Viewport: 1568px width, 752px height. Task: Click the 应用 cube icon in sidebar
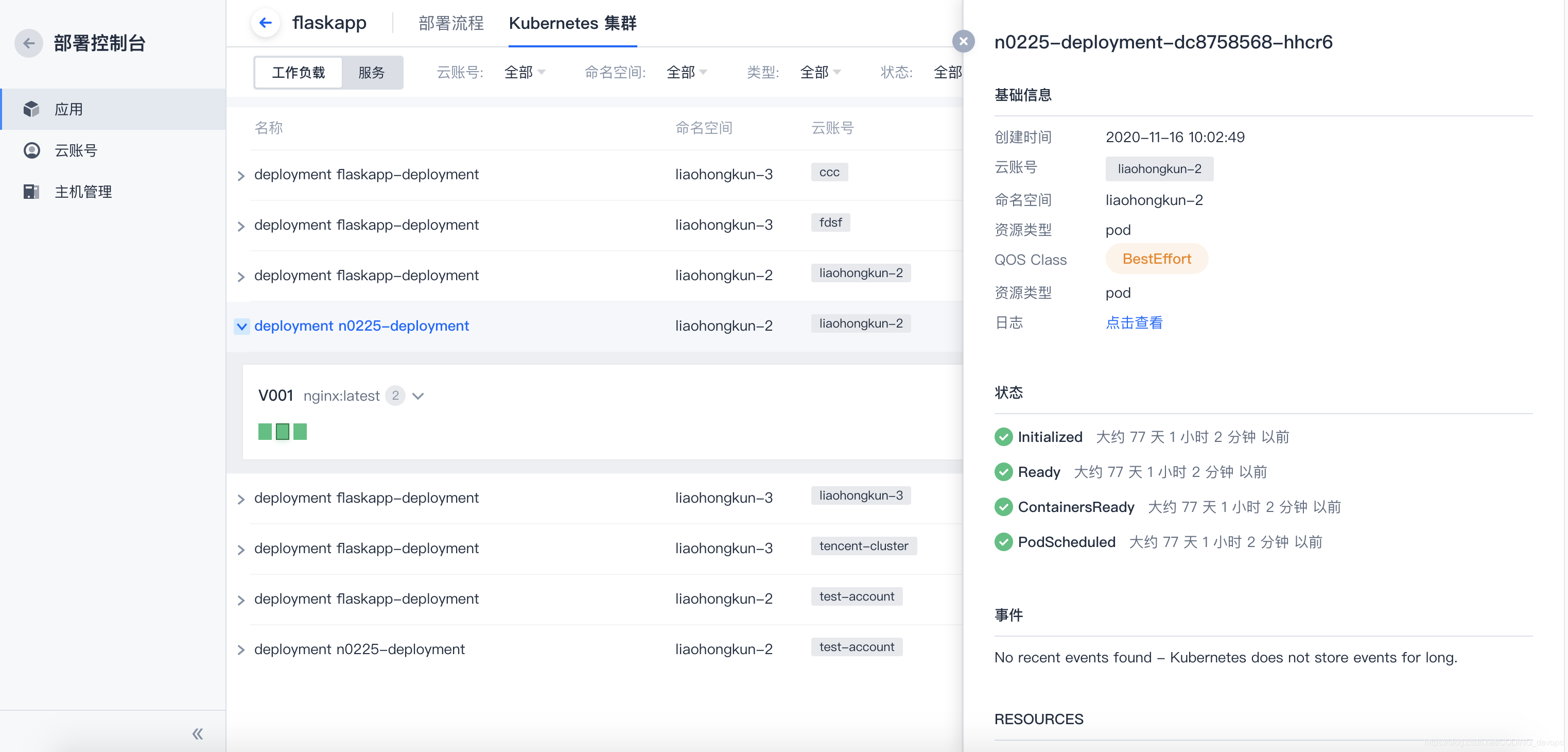point(31,109)
